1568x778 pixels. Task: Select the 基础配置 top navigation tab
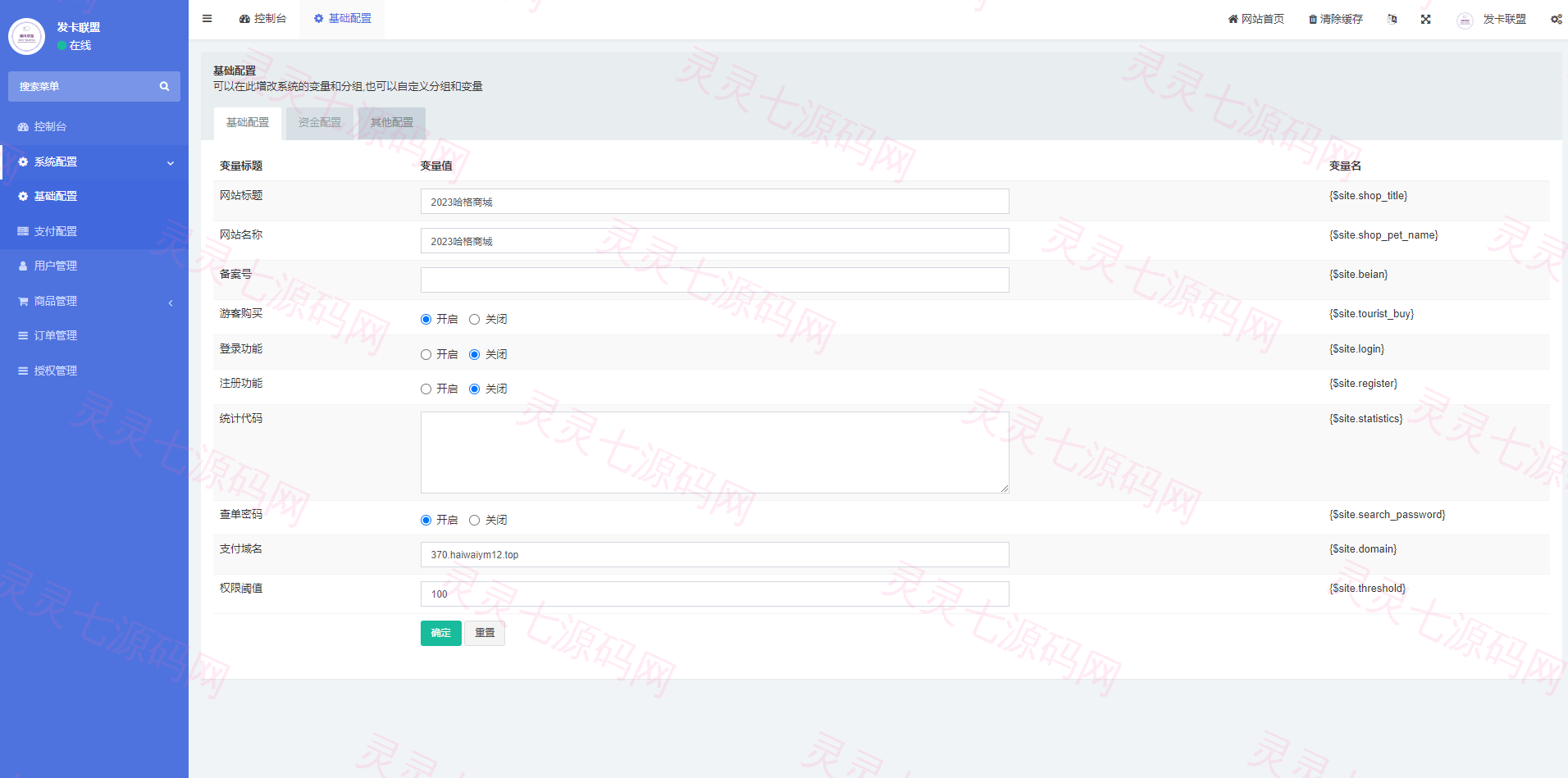[342, 19]
